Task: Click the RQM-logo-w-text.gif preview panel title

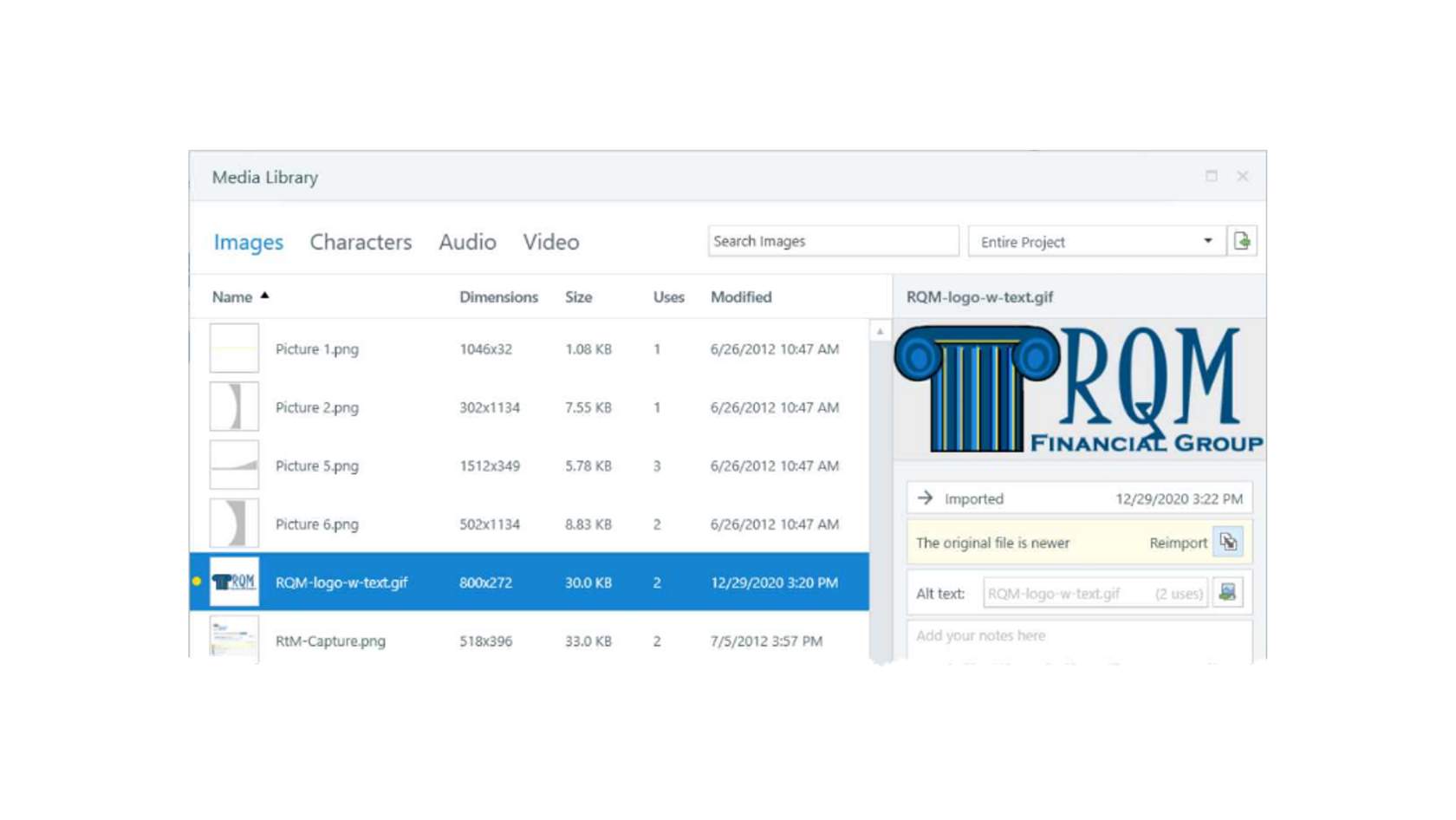Action: (979, 297)
